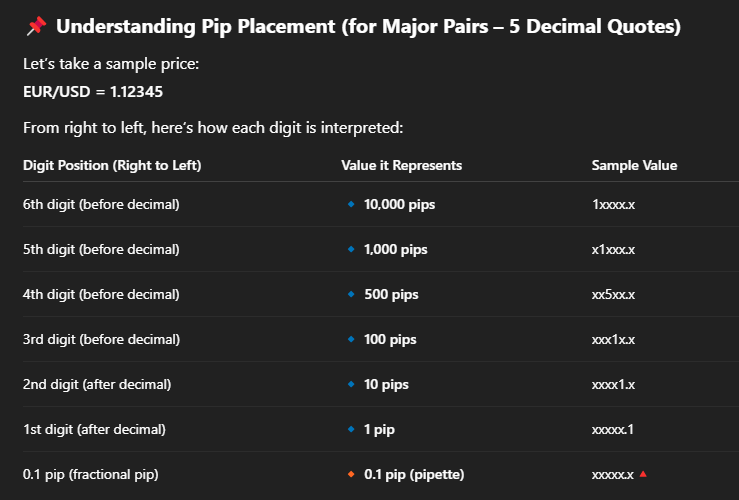The height and width of the screenshot is (500, 739).
Task: Select the Sample Value column header
Action: (634, 165)
